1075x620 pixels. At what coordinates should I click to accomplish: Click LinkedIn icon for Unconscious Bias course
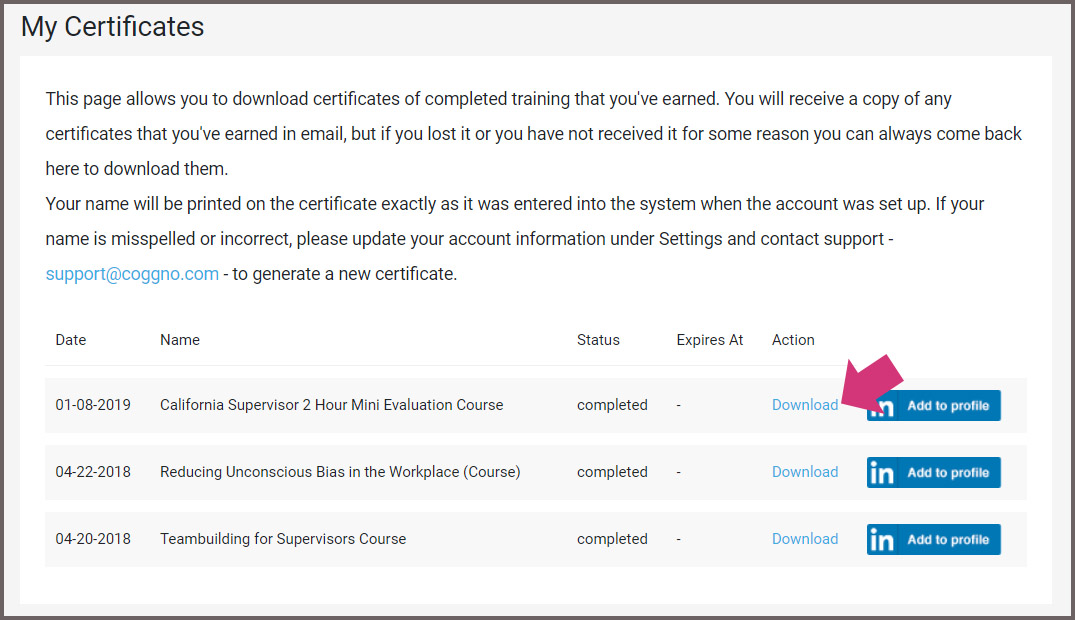click(882, 473)
